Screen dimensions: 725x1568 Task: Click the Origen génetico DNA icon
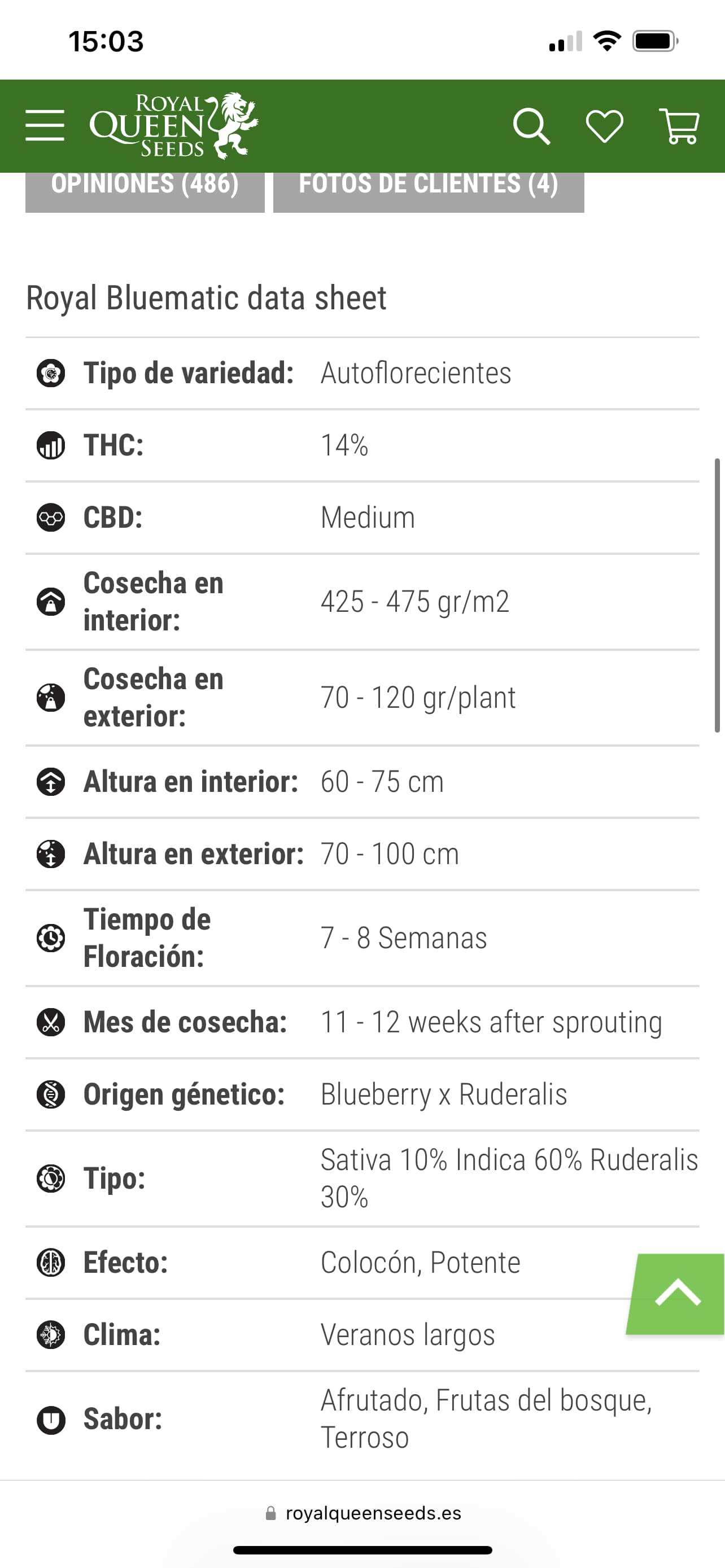point(50,1094)
